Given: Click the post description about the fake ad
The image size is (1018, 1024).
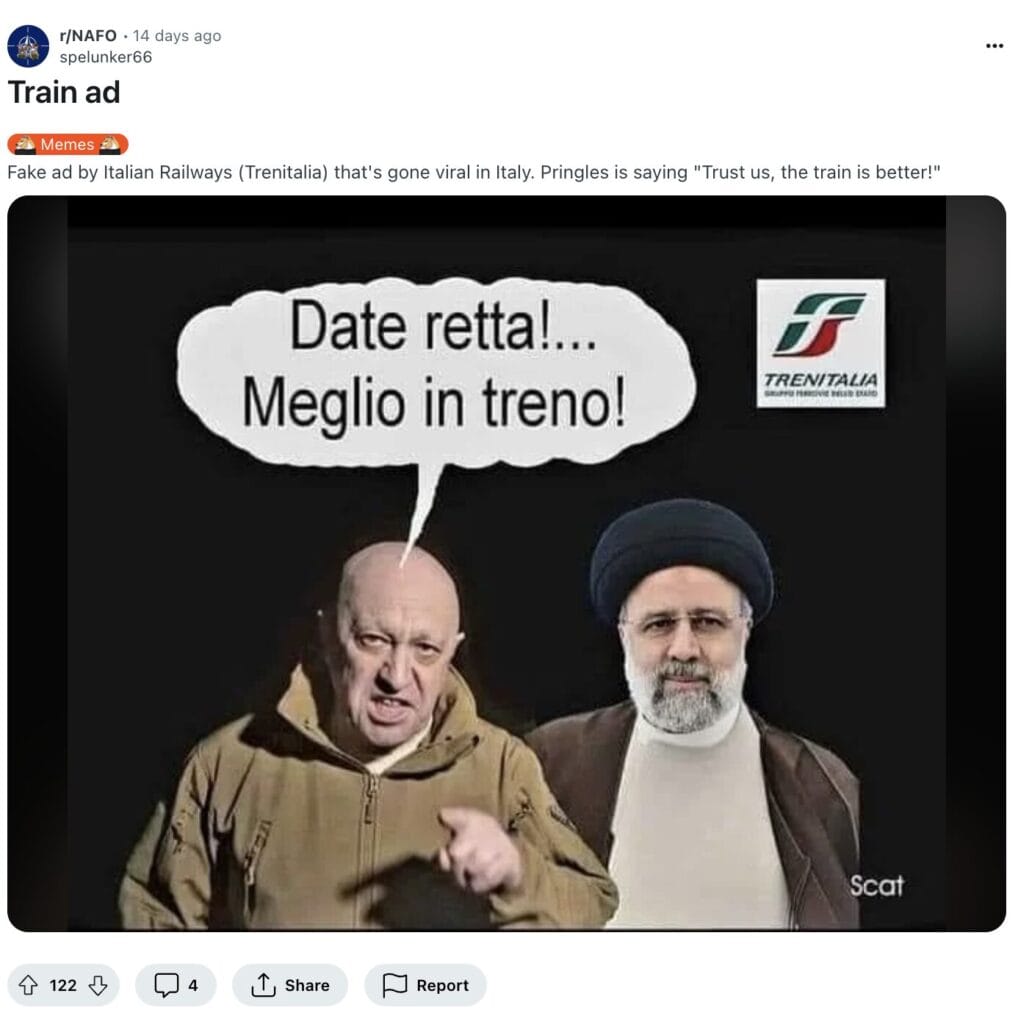Looking at the screenshot, I should pos(474,172).
